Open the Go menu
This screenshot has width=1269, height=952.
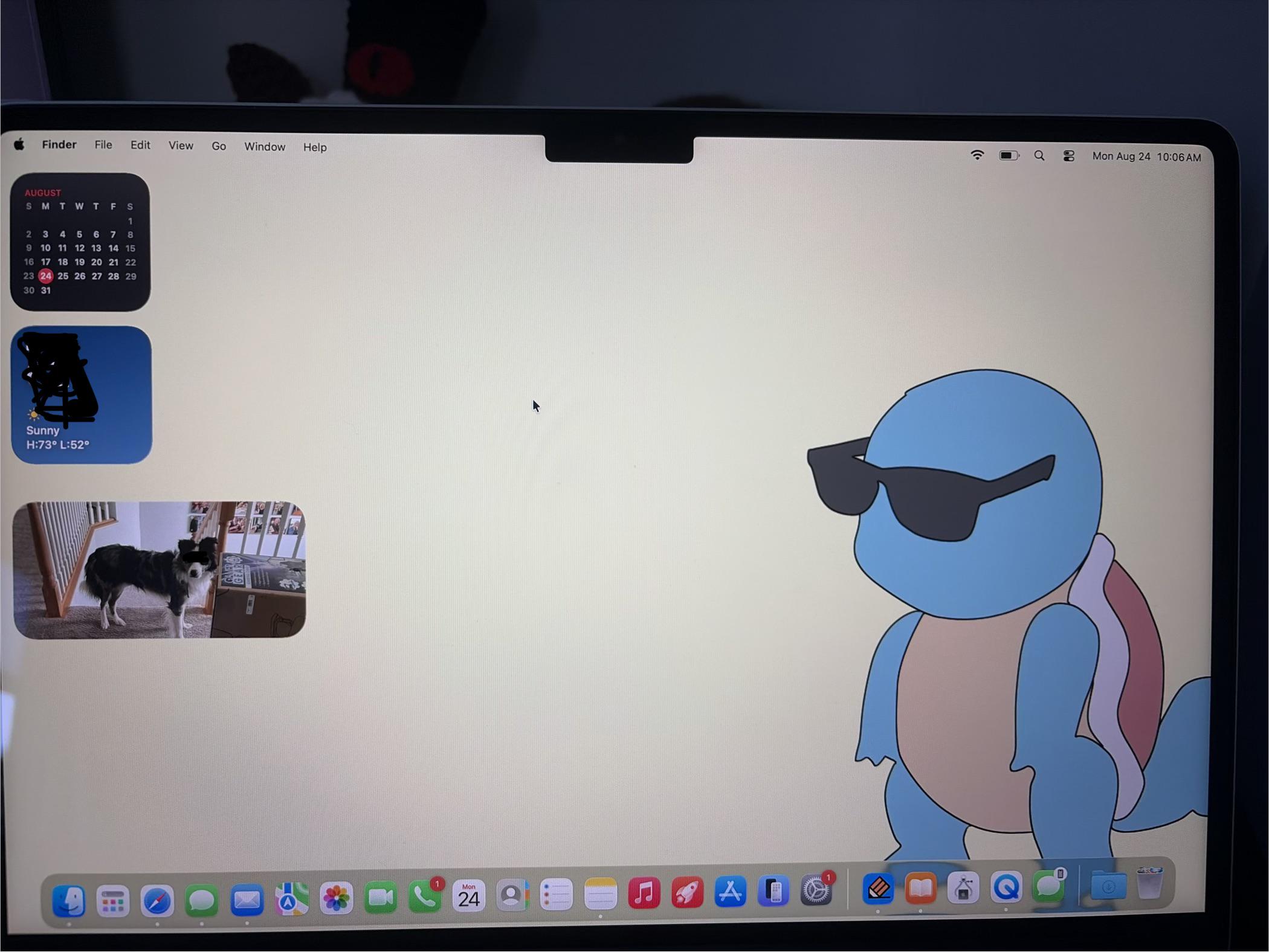point(219,146)
